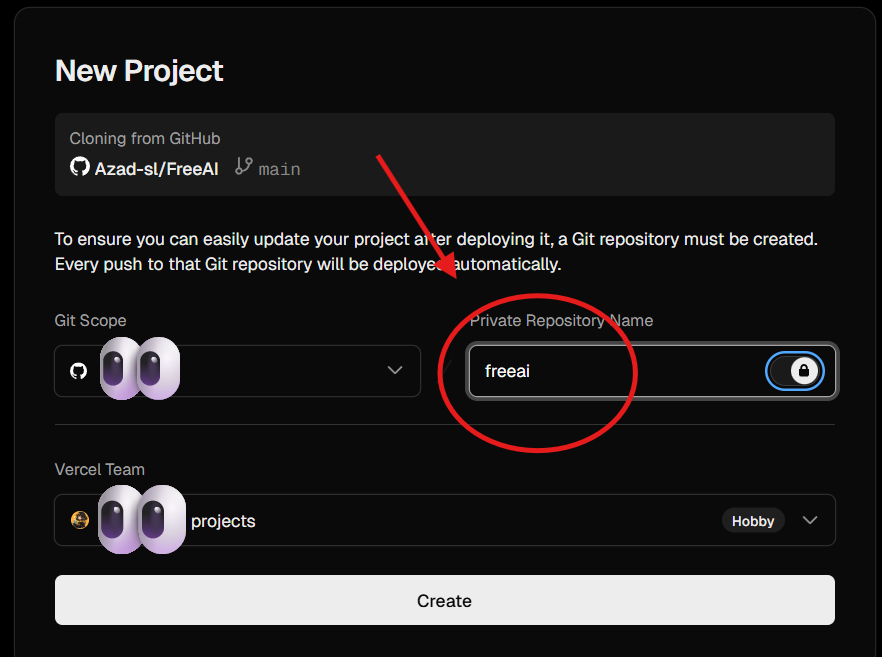Expand the Git Scope dropdown chevron
882x657 pixels.
coord(395,370)
